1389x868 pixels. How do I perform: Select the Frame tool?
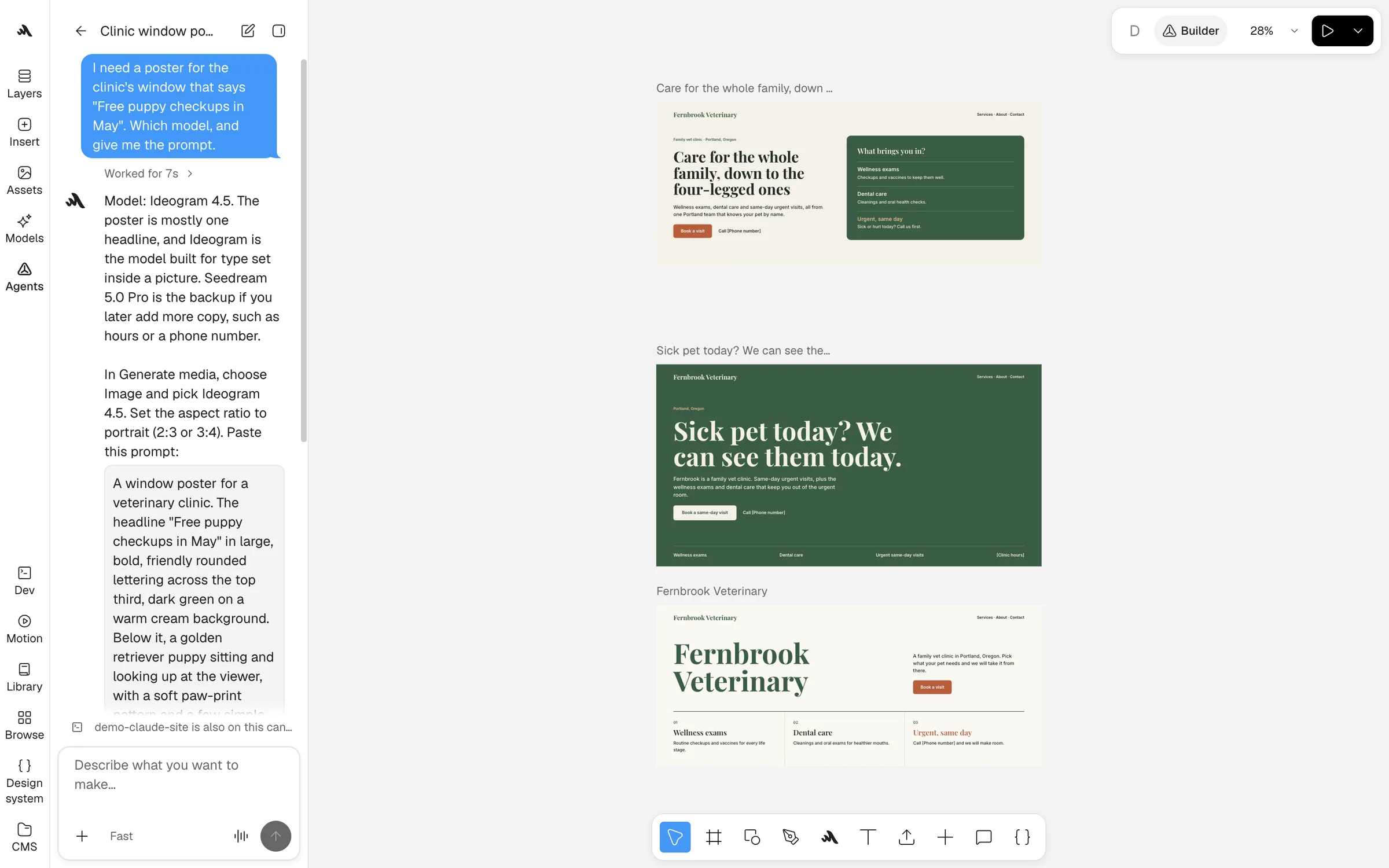(714, 837)
